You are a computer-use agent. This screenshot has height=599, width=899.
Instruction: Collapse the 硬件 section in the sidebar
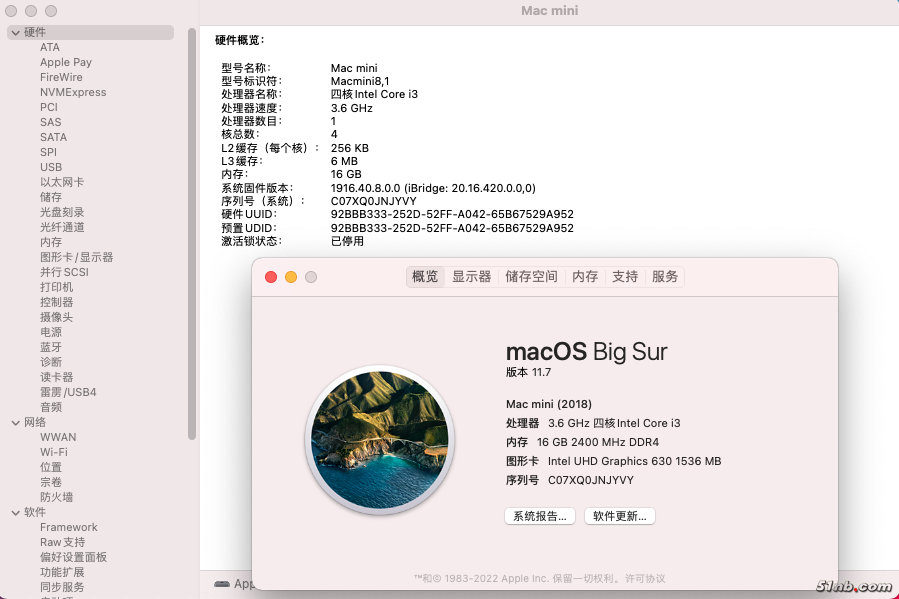(x=16, y=33)
